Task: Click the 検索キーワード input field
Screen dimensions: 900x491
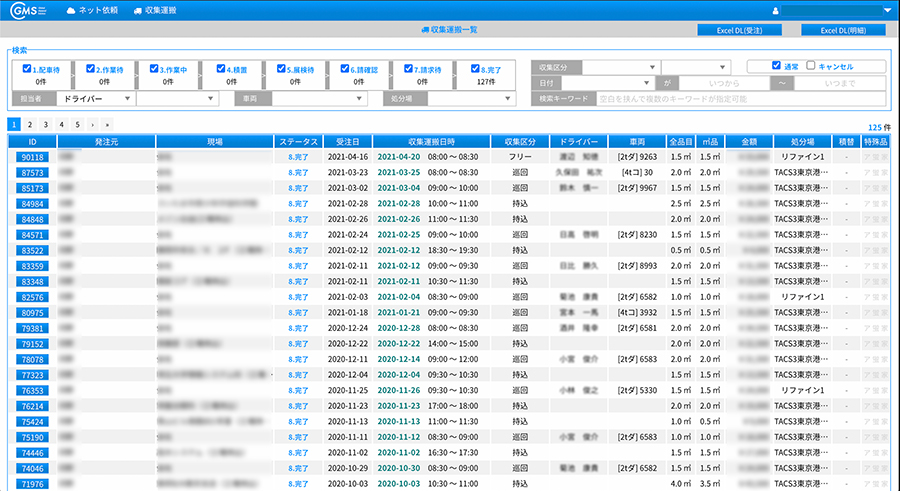Action: click(x=740, y=99)
